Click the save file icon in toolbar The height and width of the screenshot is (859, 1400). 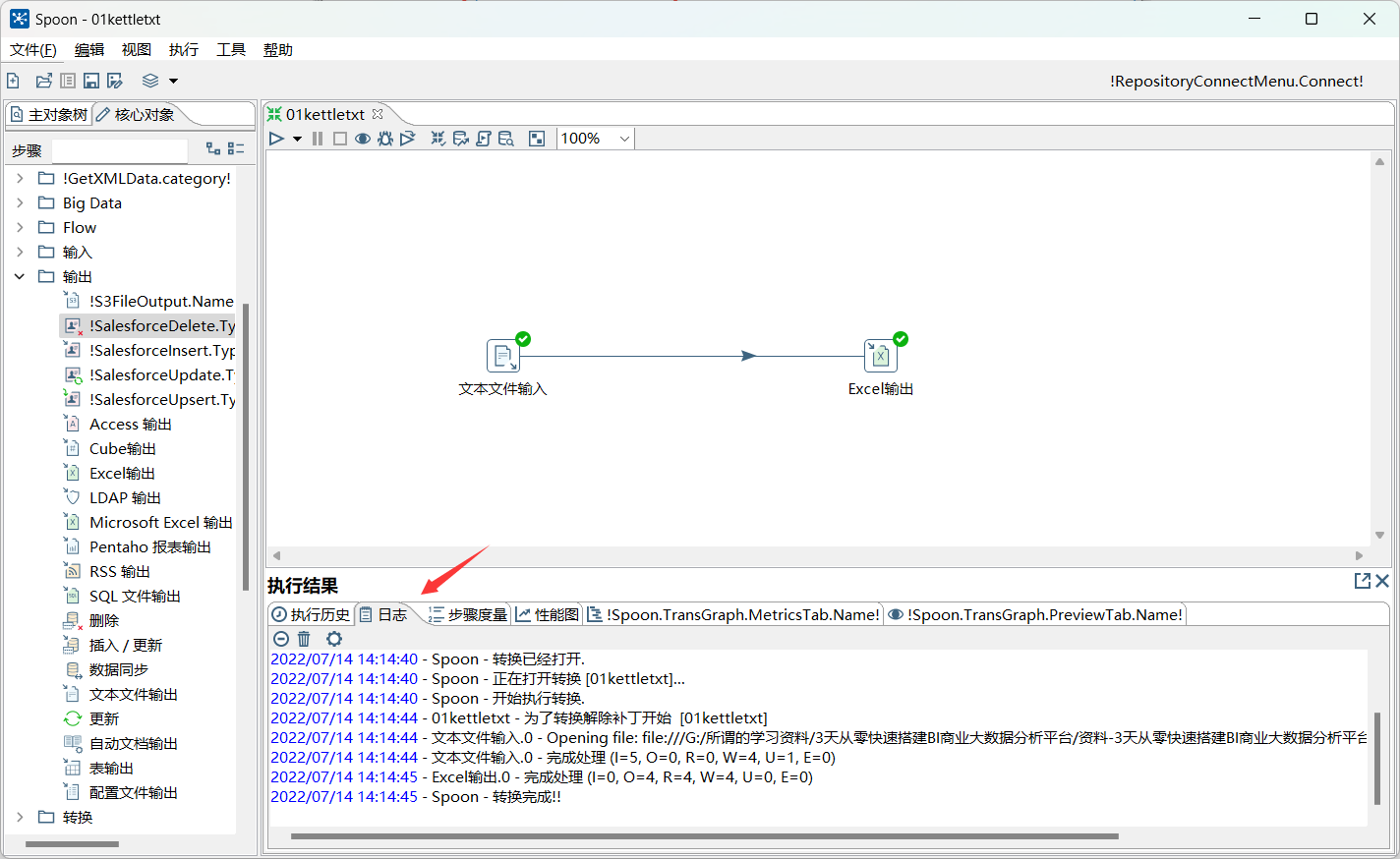point(91,81)
